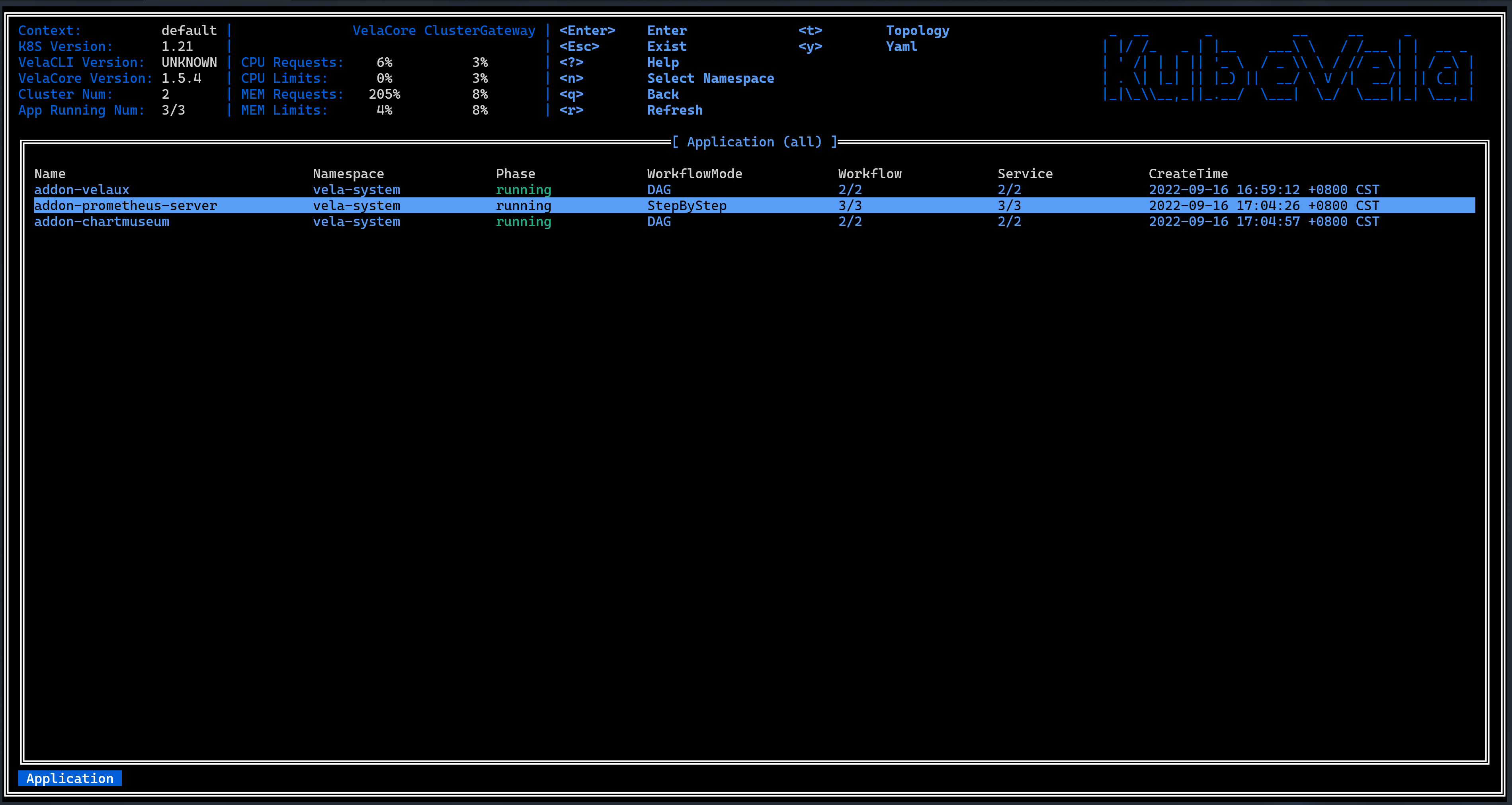
Task: Click create time 2022-09-16 16:59:12
Action: click(x=1264, y=189)
